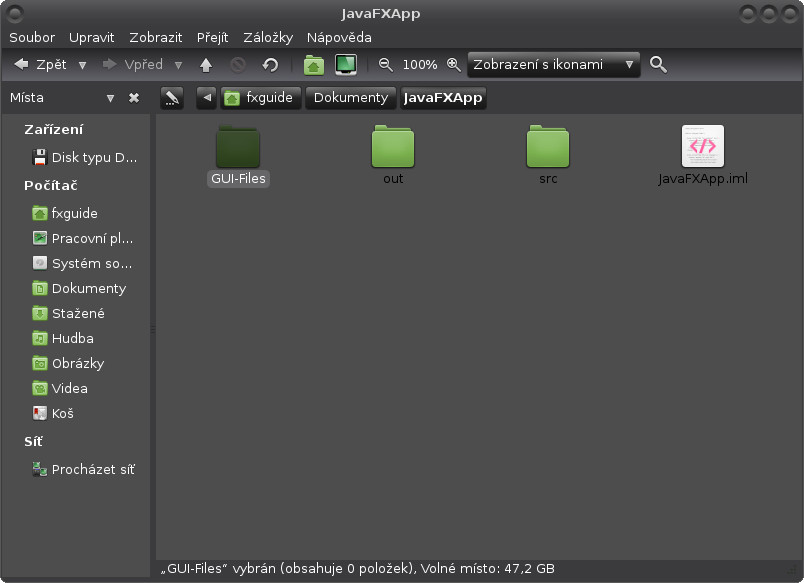Click the Vpřed forward arrow

coord(132,65)
